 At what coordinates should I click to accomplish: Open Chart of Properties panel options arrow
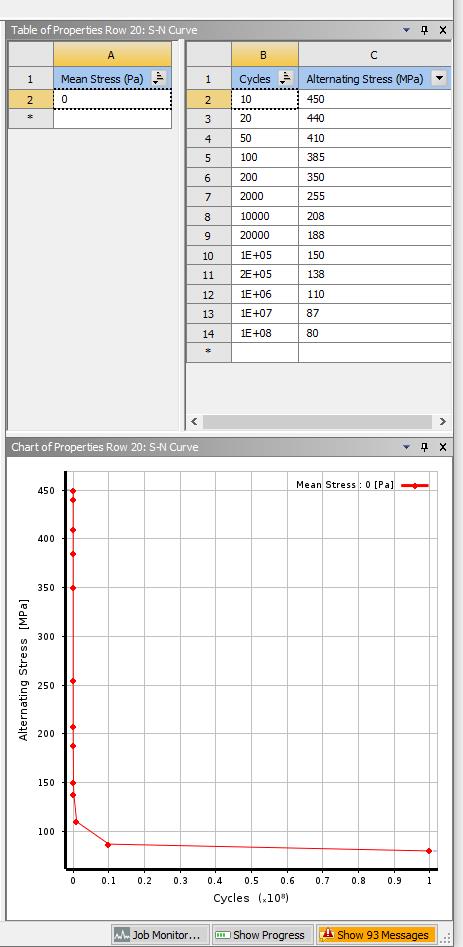406,447
